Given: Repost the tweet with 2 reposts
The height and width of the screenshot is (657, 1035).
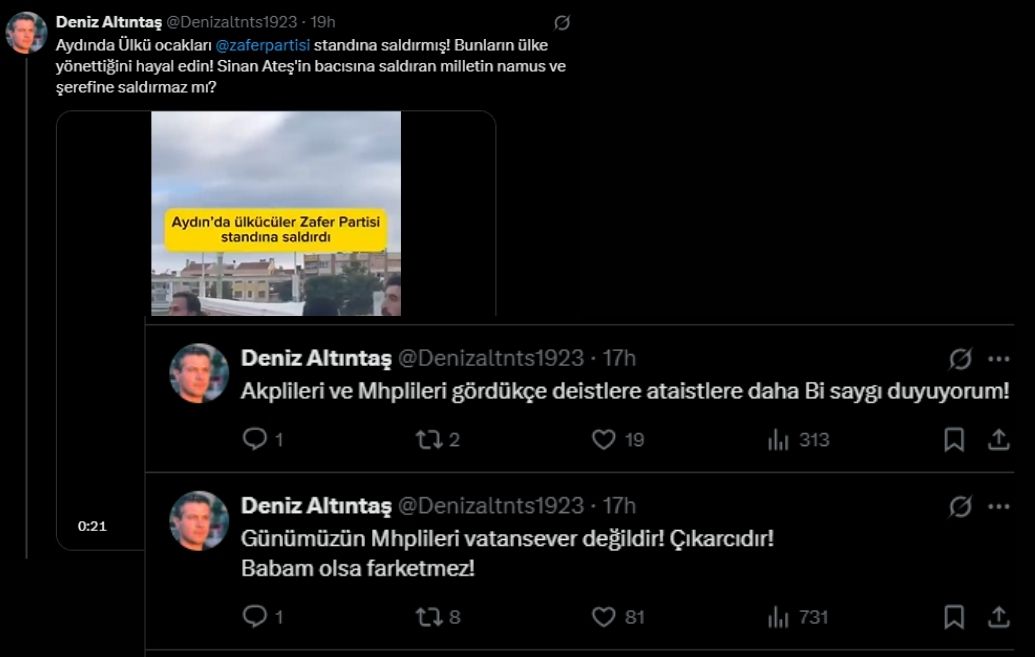Looking at the screenshot, I should [x=429, y=439].
